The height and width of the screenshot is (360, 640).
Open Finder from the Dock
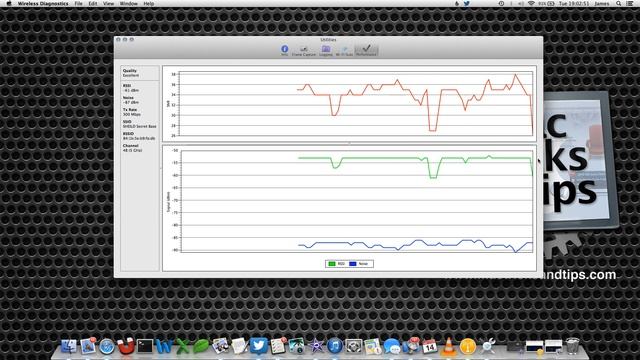[x=69, y=346]
